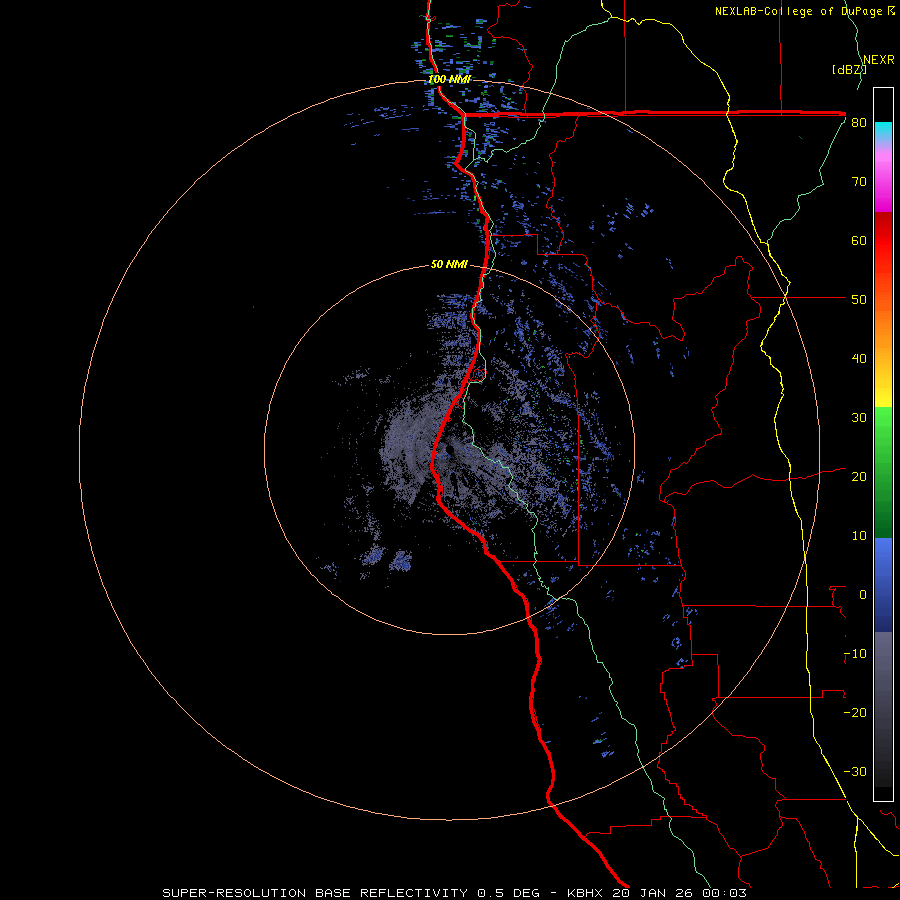Click the 50 NMI range ring label

[449, 265]
